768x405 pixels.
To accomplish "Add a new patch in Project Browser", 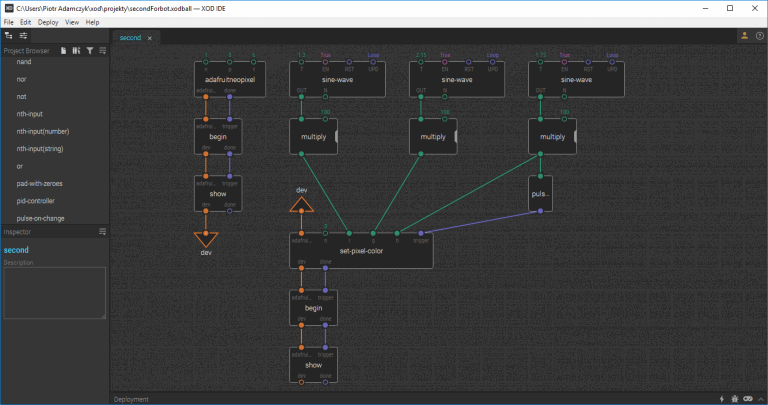I will [x=64, y=49].
